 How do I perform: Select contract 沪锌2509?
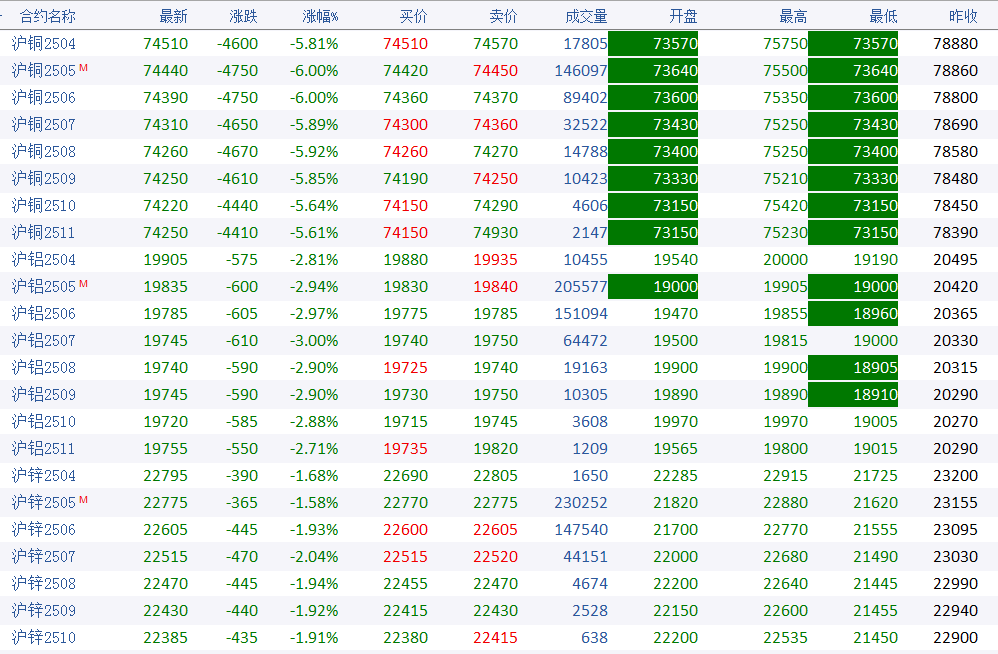point(43,611)
